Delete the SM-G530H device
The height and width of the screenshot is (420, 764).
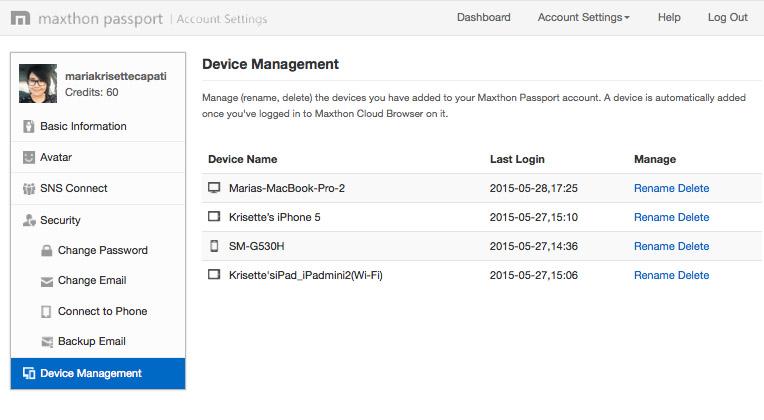click(693, 247)
